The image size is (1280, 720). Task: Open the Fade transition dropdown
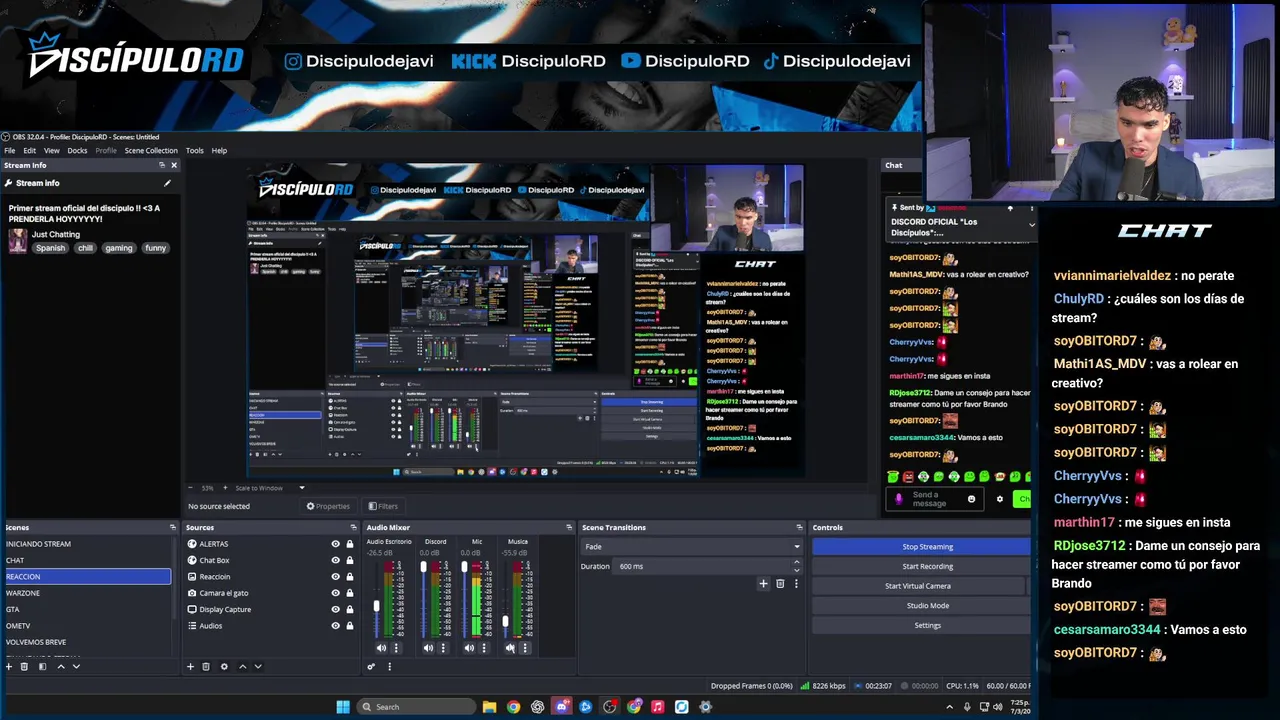point(692,547)
